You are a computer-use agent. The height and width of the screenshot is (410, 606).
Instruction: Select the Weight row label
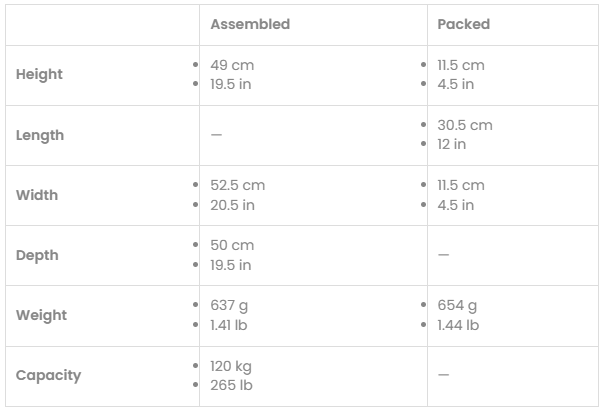pos(41,315)
